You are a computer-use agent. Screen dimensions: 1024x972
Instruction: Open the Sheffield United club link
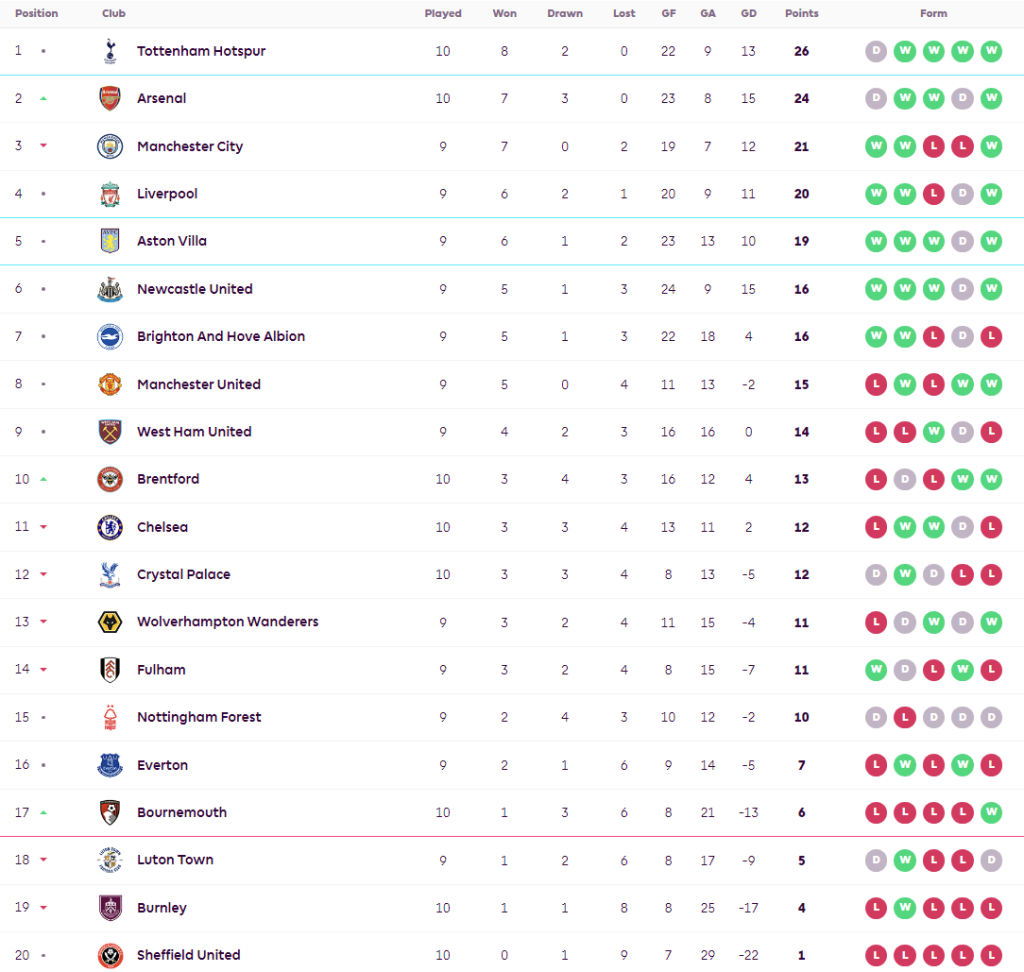coord(188,955)
